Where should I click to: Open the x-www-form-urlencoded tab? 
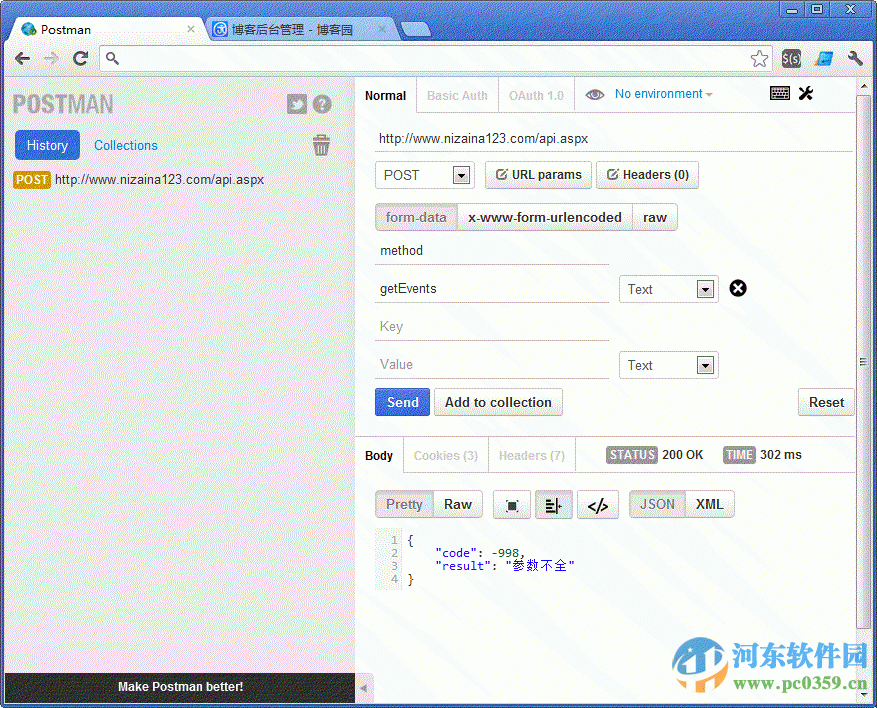point(544,216)
